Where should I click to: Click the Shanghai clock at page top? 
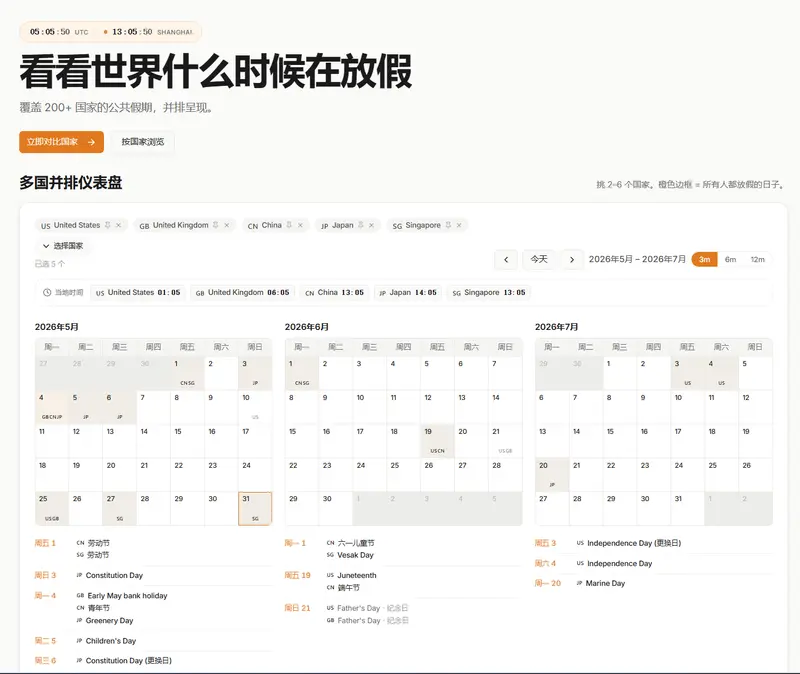148,32
